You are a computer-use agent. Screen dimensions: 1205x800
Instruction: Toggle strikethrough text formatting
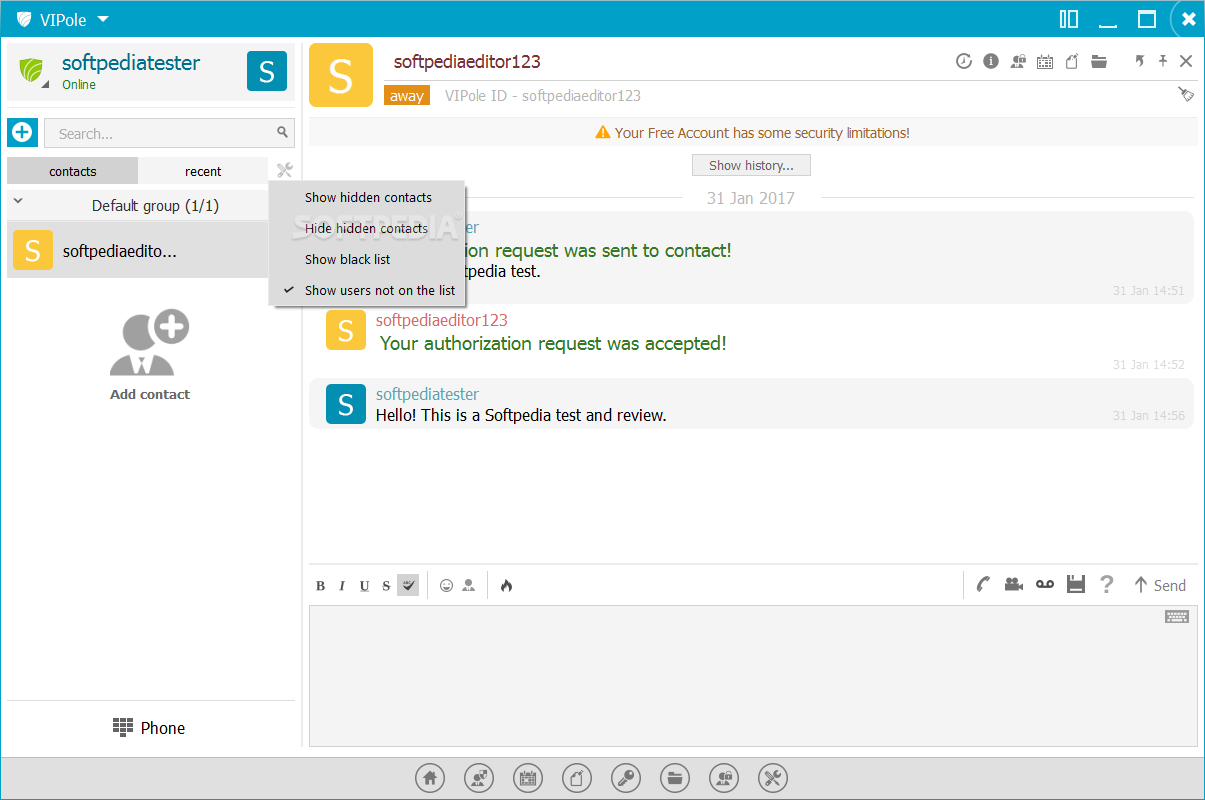tap(386, 586)
